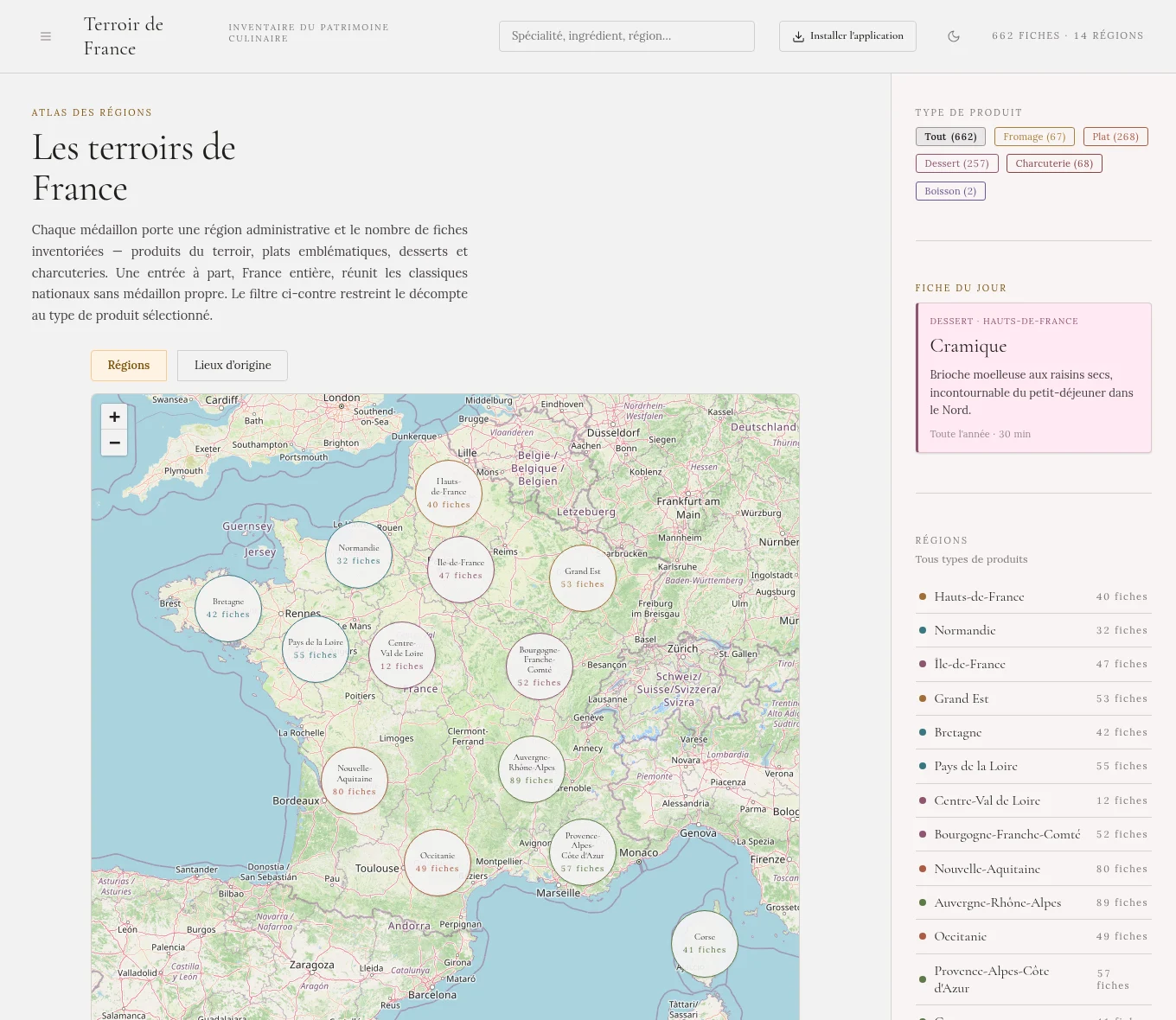Select Centre-Val de Loire list row

(1033, 800)
